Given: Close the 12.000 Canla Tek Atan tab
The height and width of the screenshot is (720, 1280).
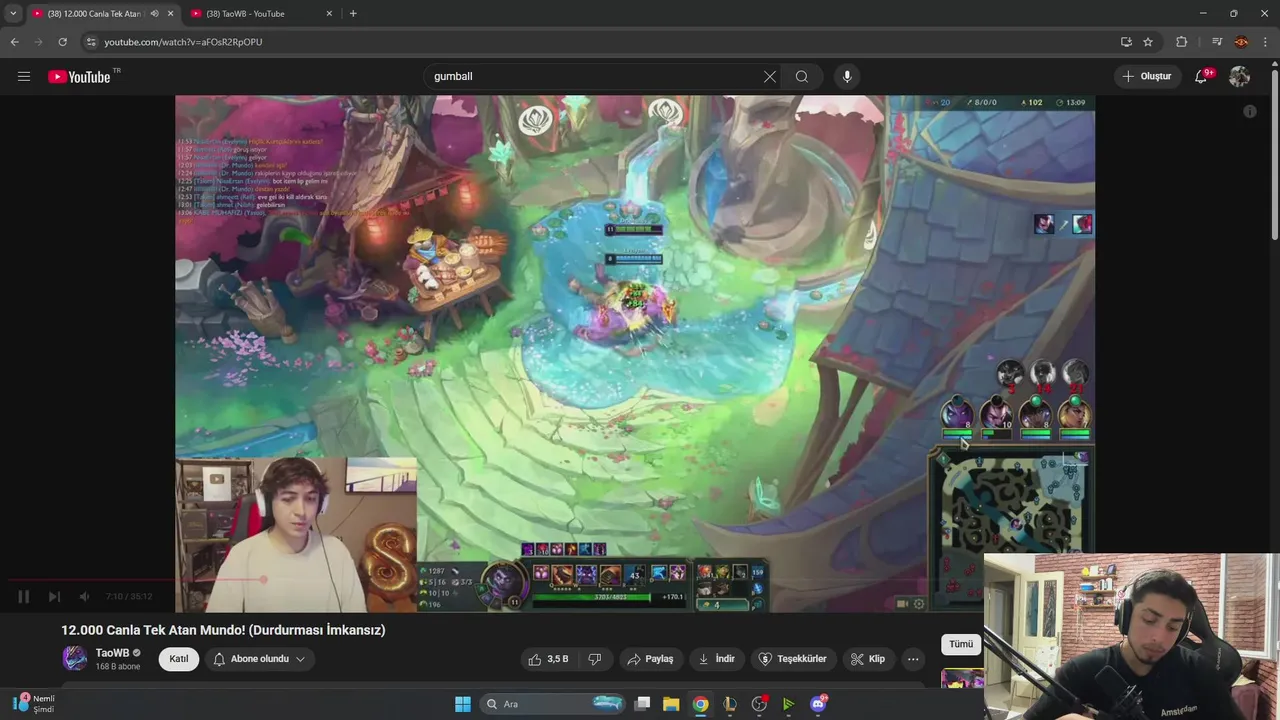Looking at the screenshot, I should [x=170, y=14].
